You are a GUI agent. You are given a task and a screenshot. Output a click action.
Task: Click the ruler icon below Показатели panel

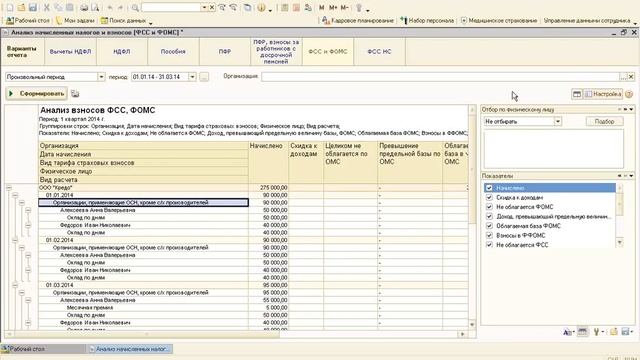(x=582, y=332)
